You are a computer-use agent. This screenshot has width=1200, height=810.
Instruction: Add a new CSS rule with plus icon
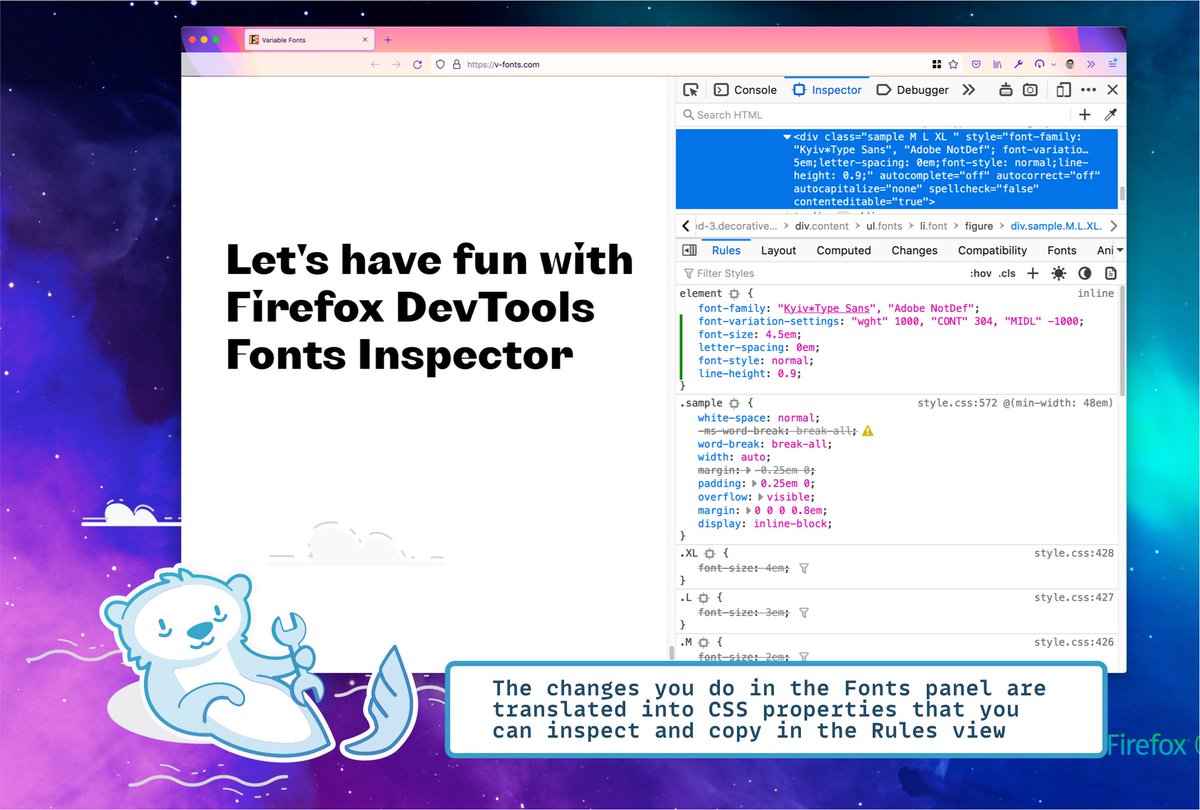point(1032,273)
